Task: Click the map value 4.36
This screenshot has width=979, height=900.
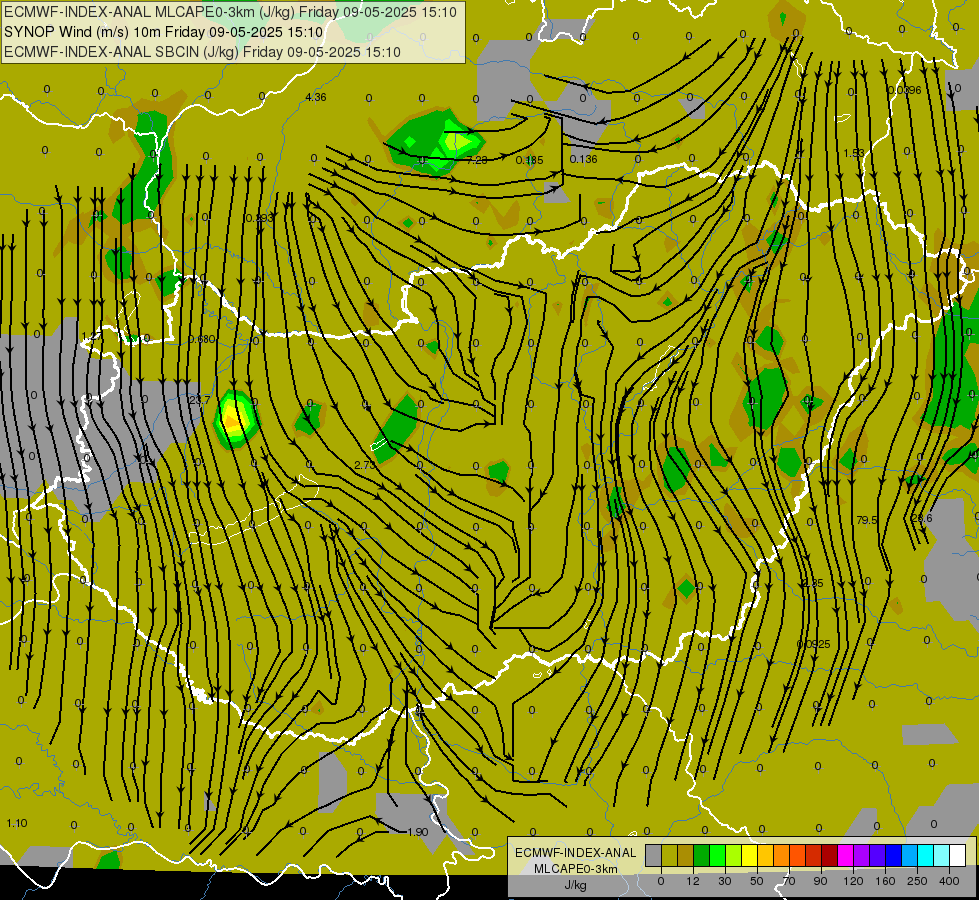Action: (x=316, y=97)
